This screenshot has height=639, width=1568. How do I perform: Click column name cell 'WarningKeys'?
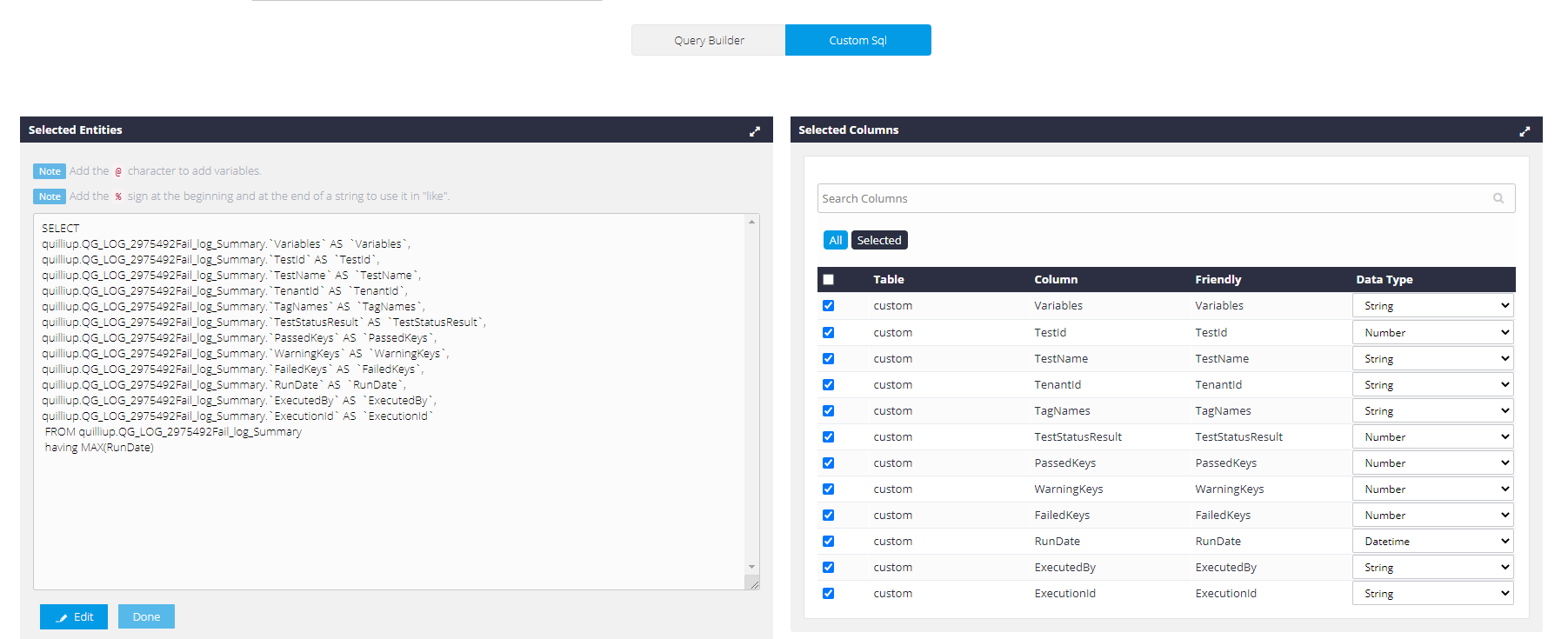pyautogui.click(x=1068, y=489)
